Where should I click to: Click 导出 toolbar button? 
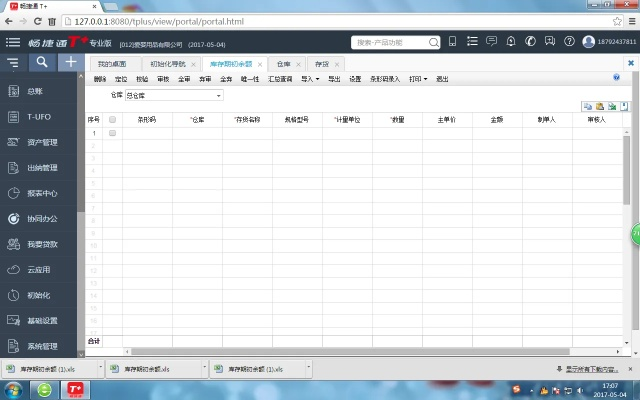tap(334, 79)
